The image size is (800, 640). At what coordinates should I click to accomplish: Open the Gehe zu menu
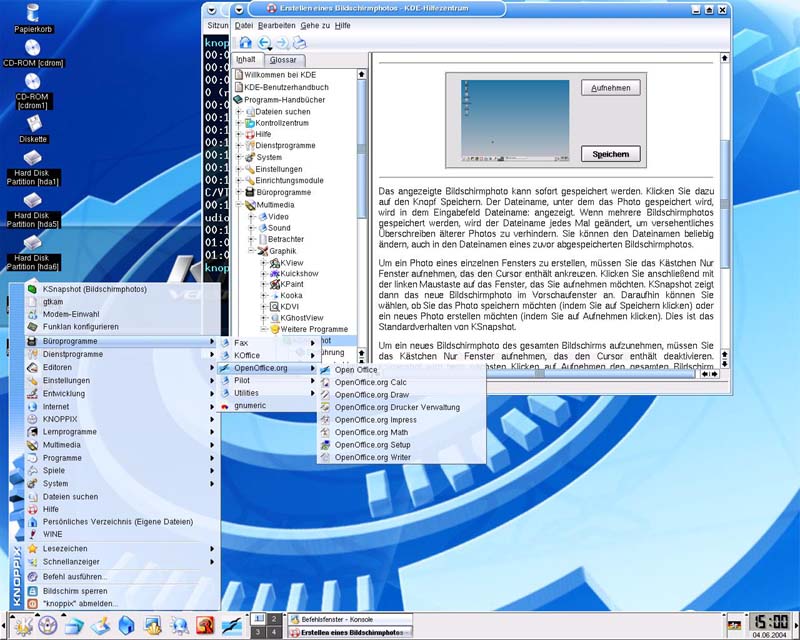315,26
